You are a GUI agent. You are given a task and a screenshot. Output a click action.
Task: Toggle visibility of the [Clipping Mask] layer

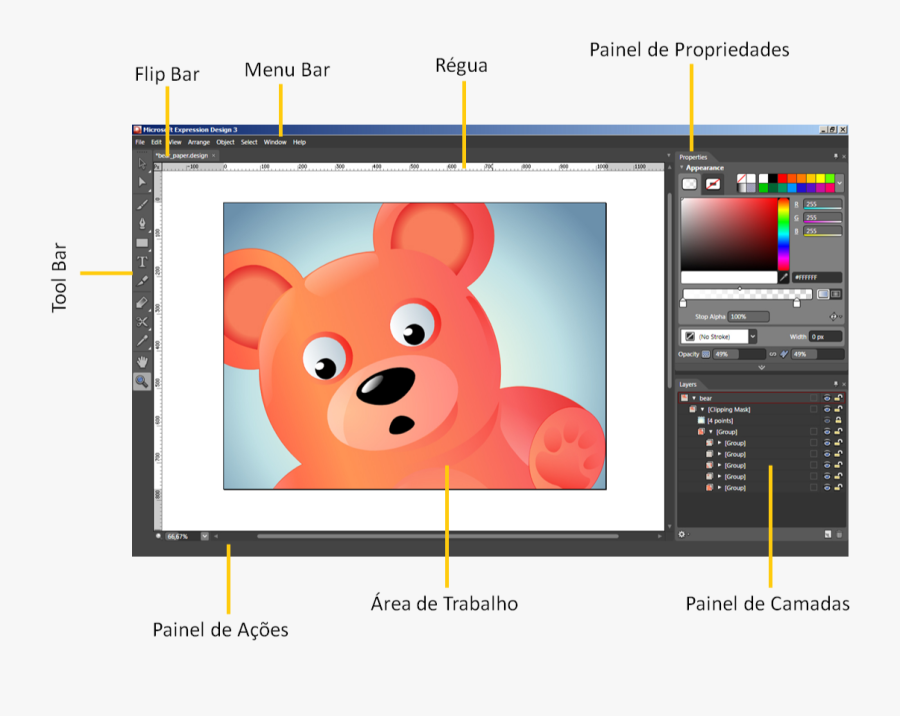click(x=827, y=409)
